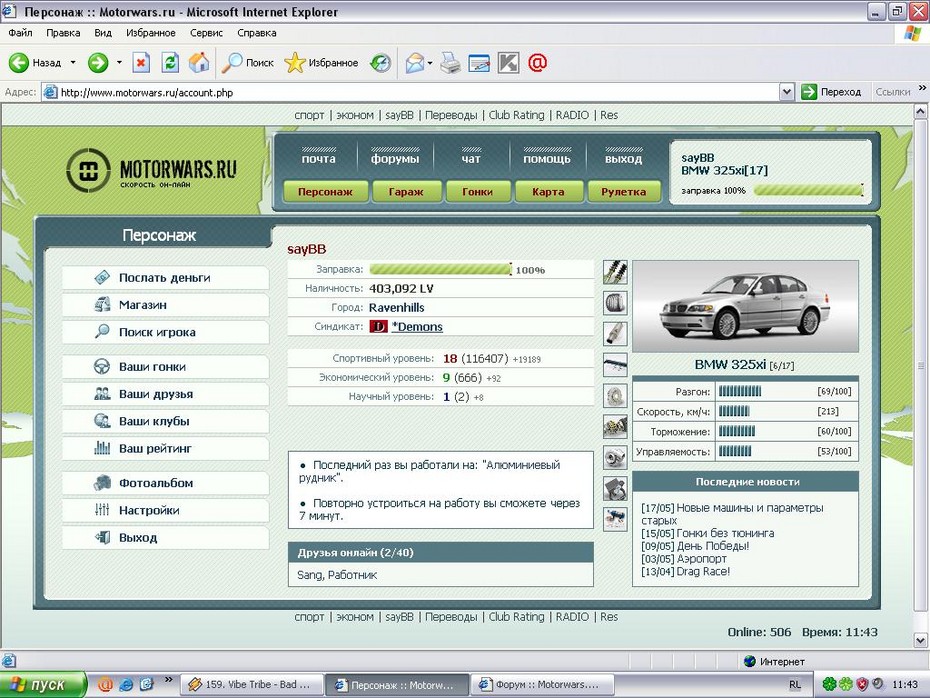The width and height of the screenshot is (930, 698).
Task: Open Магазин from sidebar
Action: 165,305
